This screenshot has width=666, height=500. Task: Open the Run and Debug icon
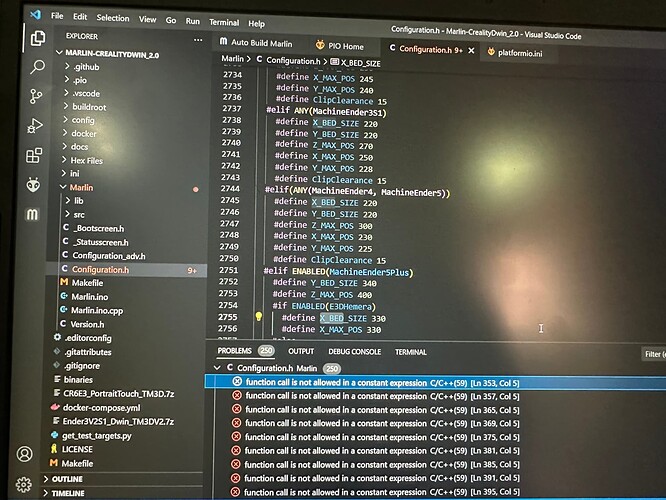(35, 126)
